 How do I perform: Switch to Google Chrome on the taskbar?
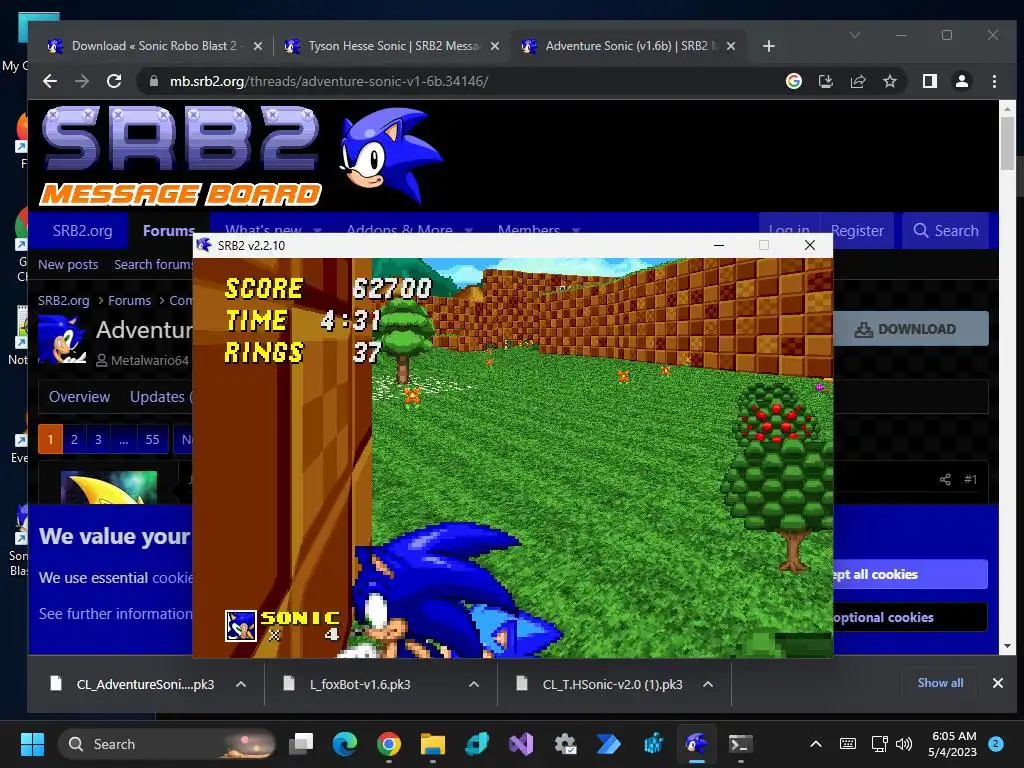pyautogui.click(x=389, y=744)
